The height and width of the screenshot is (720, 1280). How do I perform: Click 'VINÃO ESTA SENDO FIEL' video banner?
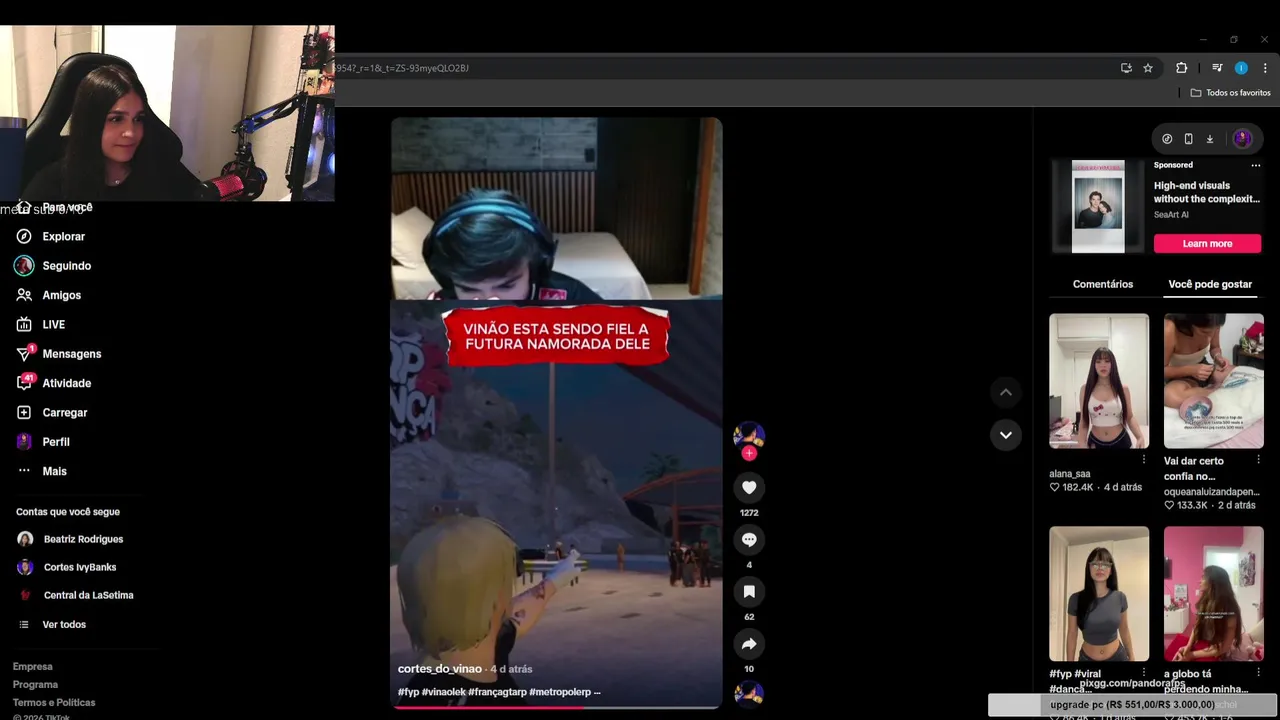[556, 336]
